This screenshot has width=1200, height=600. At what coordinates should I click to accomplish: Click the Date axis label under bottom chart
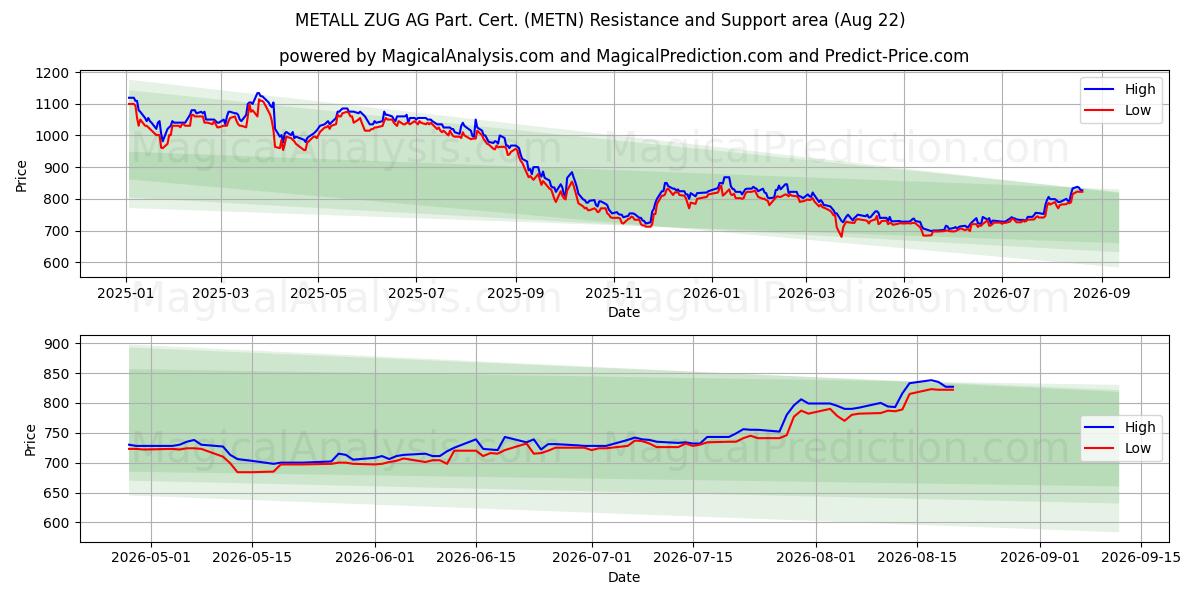(624, 578)
